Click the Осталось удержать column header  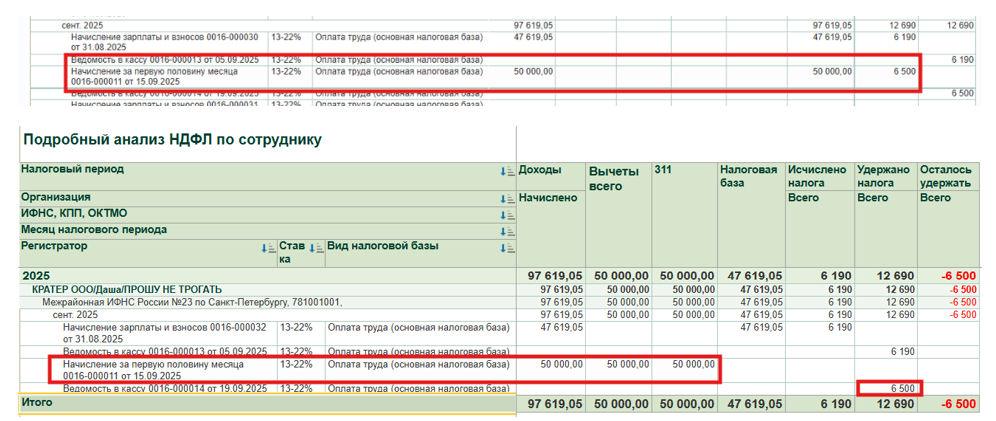tap(945, 177)
